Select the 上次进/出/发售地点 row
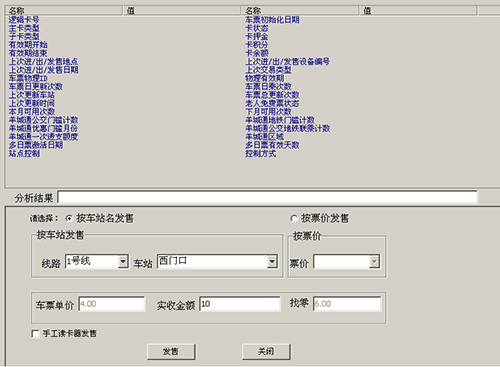Image resolution: width=500 pixels, height=367 pixels. click(43, 61)
